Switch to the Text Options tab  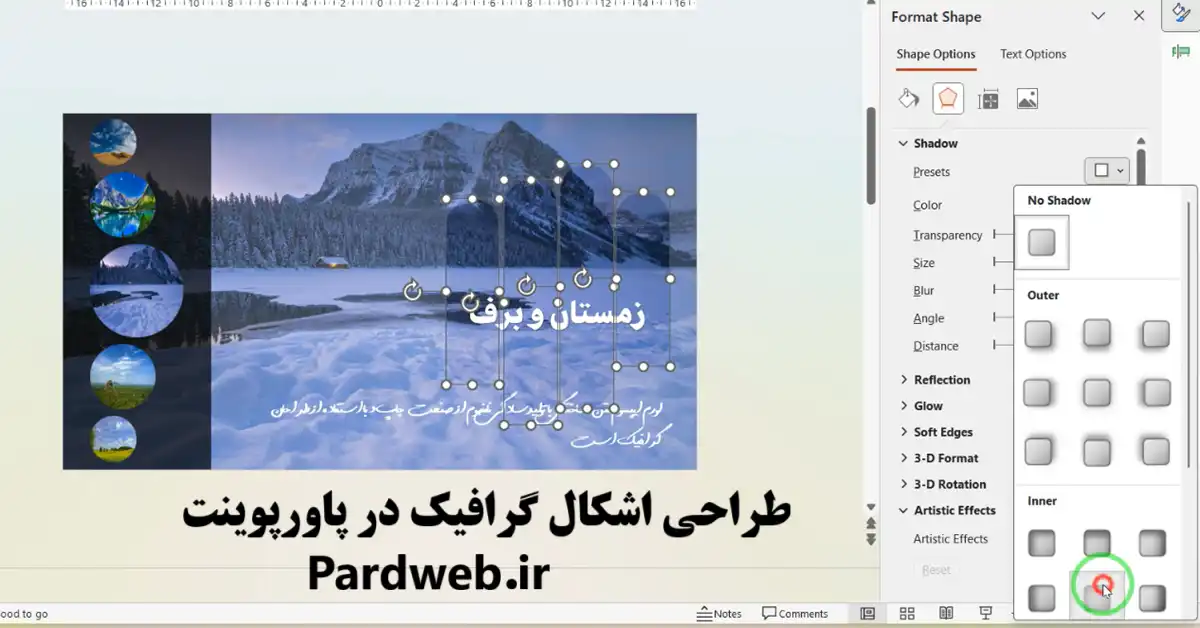1032,54
